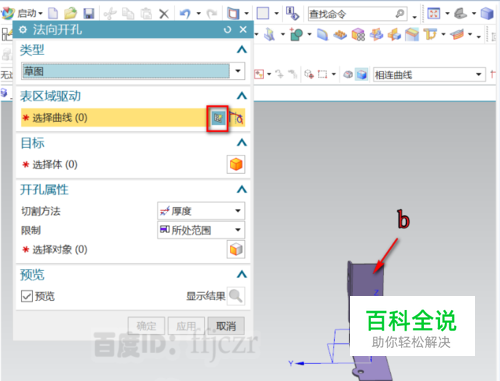
Task: Open the 限制 所处范围 dropdown
Action: tap(201, 230)
